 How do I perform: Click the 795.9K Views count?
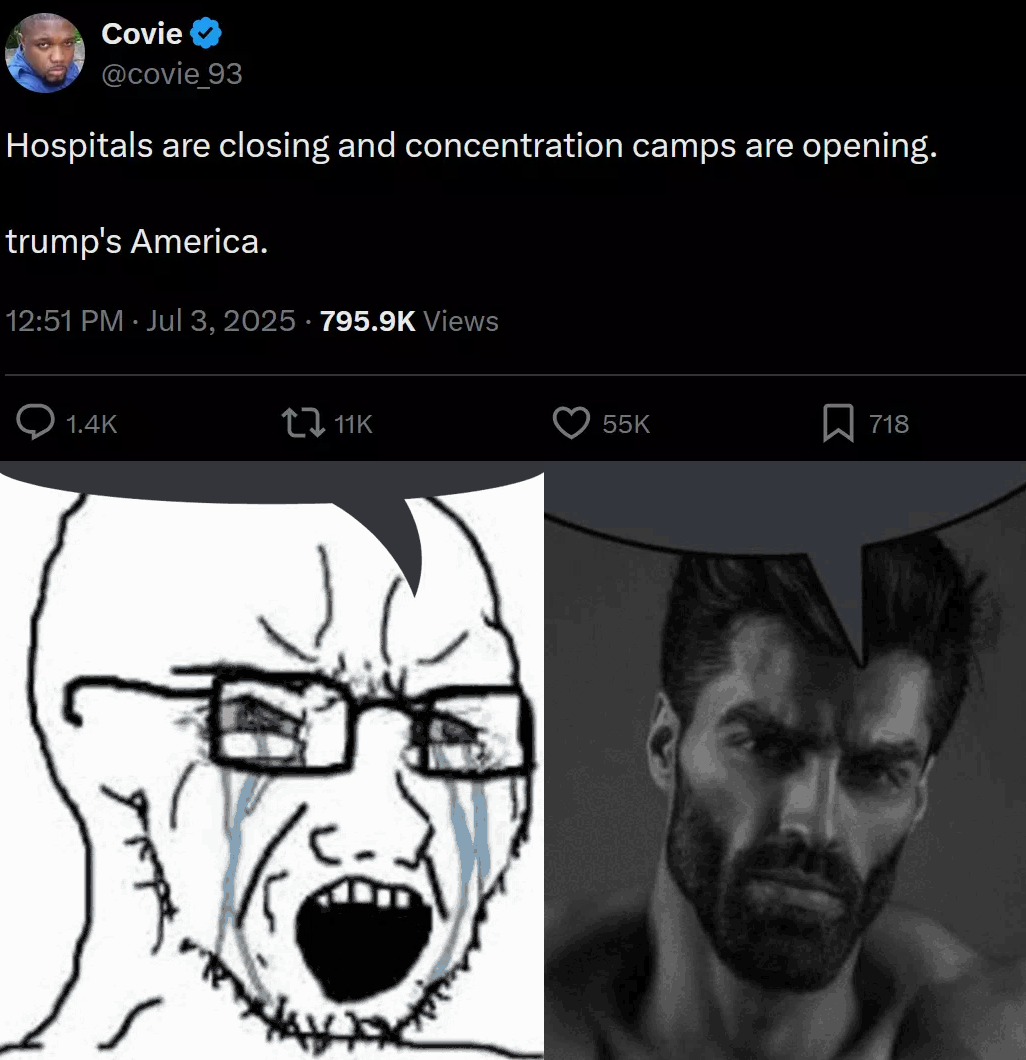coord(409,321)
